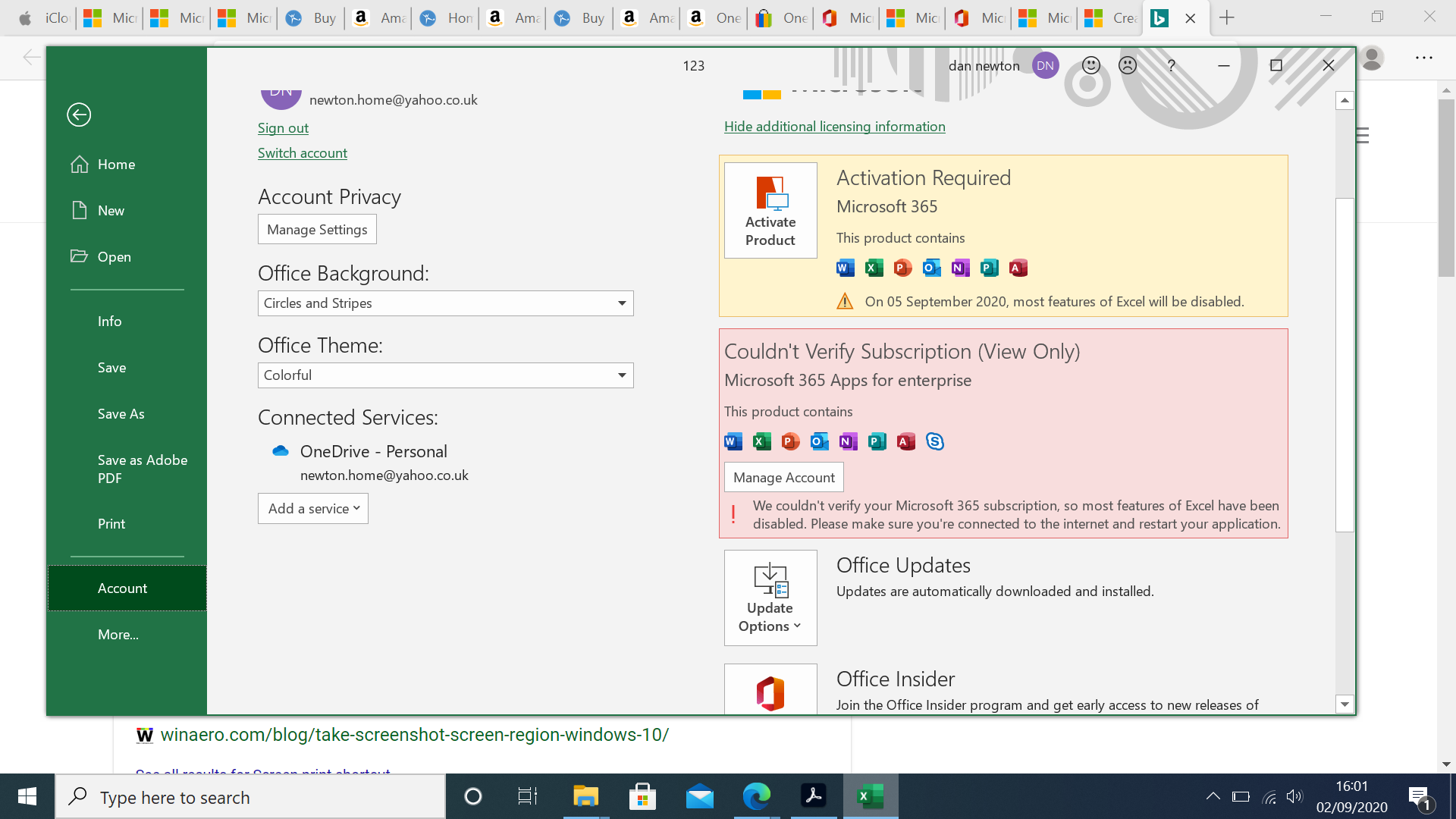Image resolution: width=1456 pixels, height=819 pixels.
Task: Open the Update Options menu
Action: (x=770, y=598)
